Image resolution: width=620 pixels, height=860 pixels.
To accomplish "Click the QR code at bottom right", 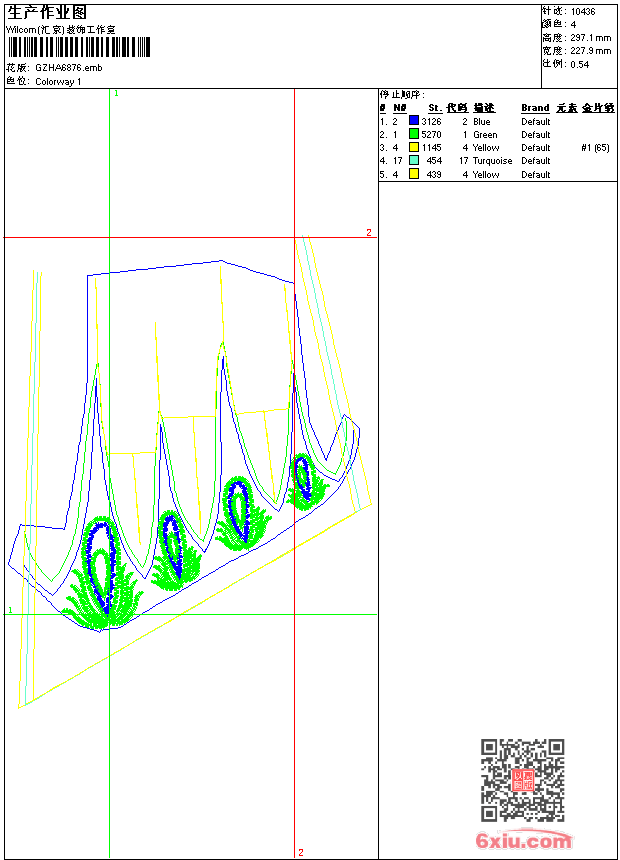I will (x=522, y=780).
